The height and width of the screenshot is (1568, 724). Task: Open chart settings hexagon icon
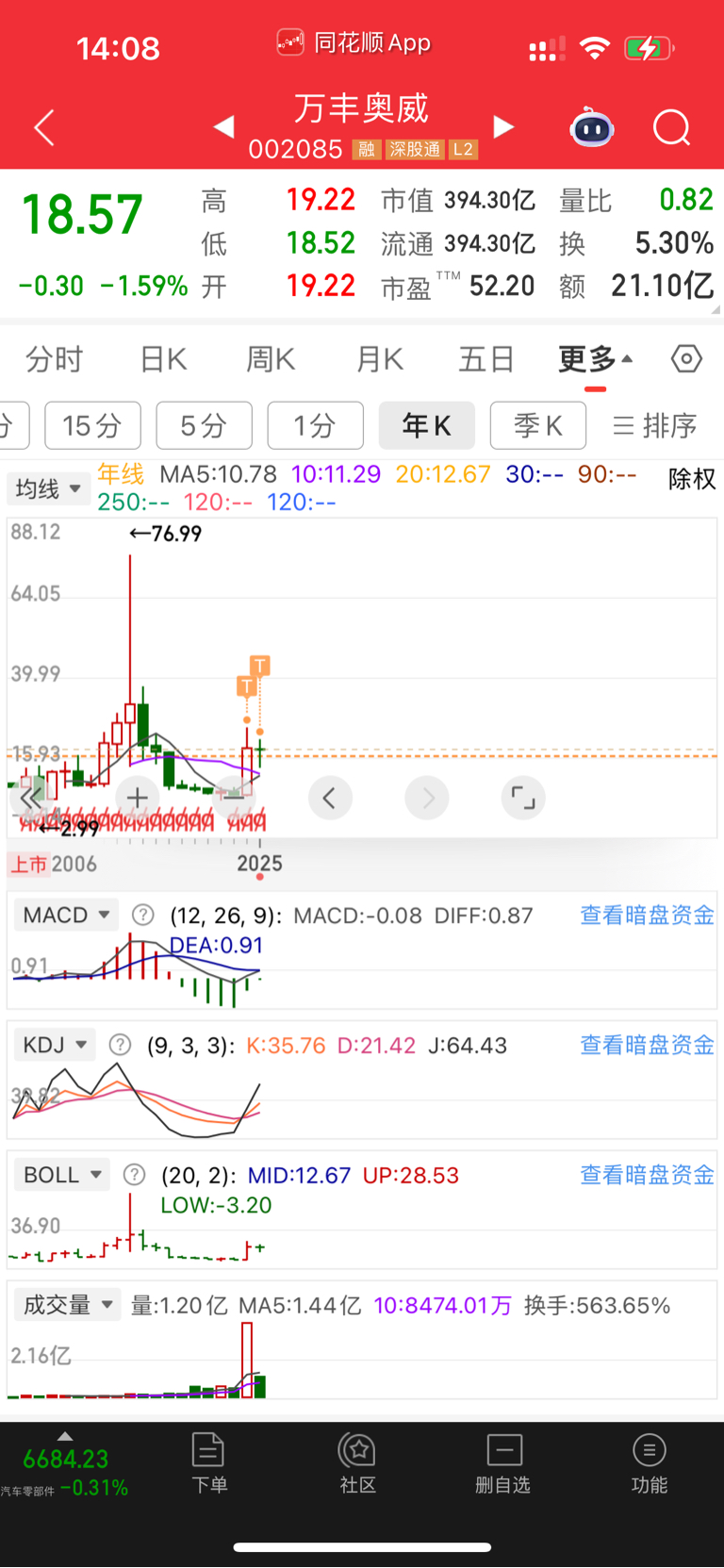click(x=686, y=358)
